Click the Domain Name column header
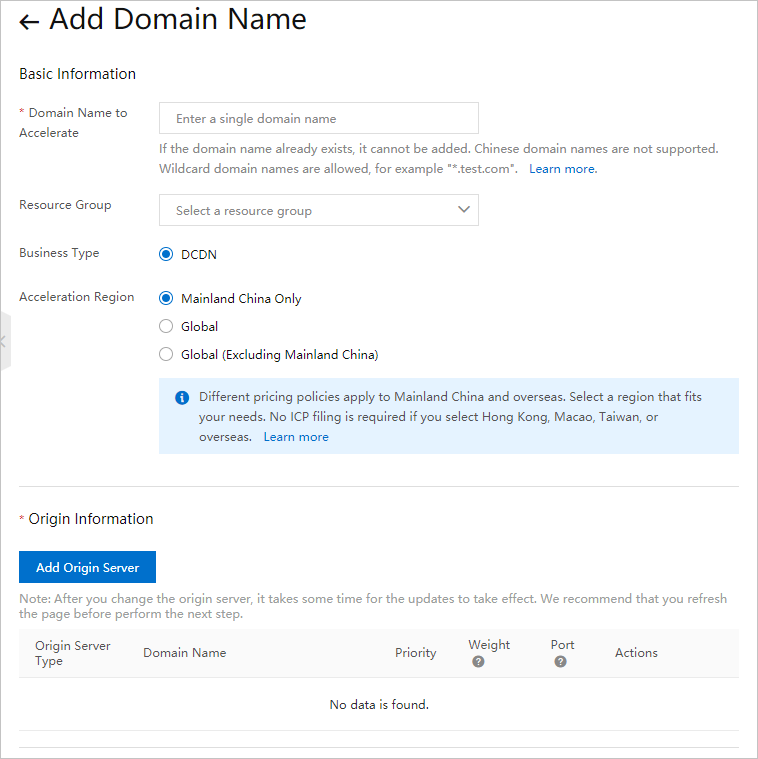 tap(184, 653)
